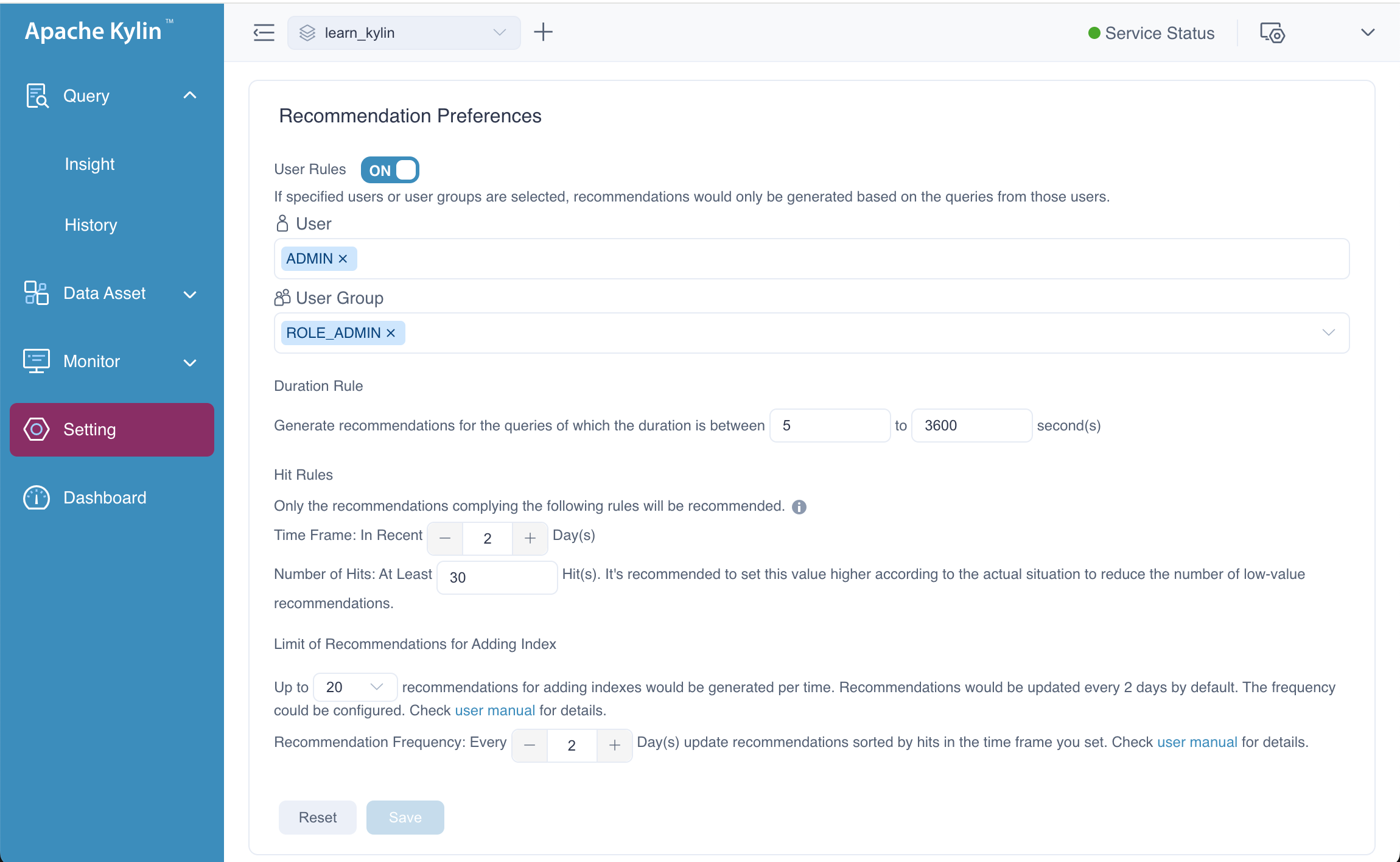
Task: Open the learn_kylin project dropdown
Action: pyautogui.click(x=404, y=33)
